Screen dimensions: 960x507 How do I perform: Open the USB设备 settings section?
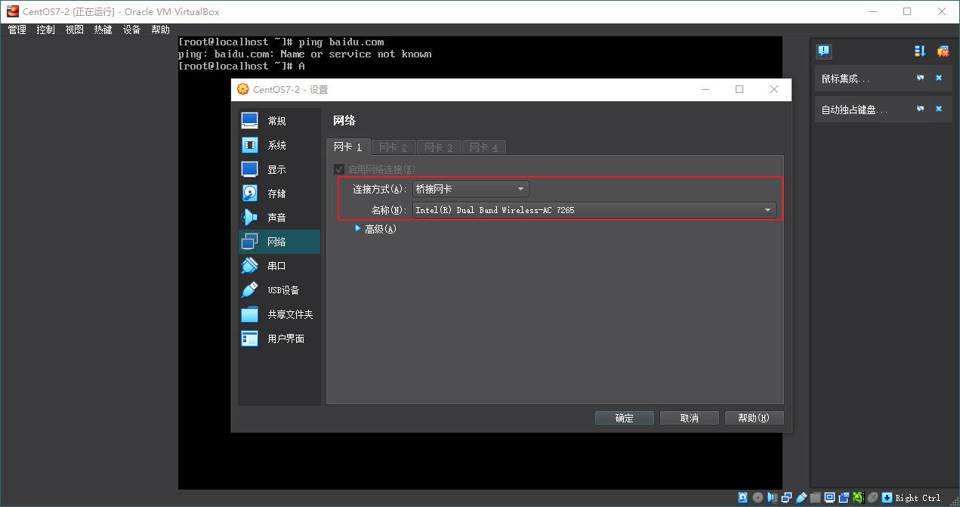tap(282, 290)
